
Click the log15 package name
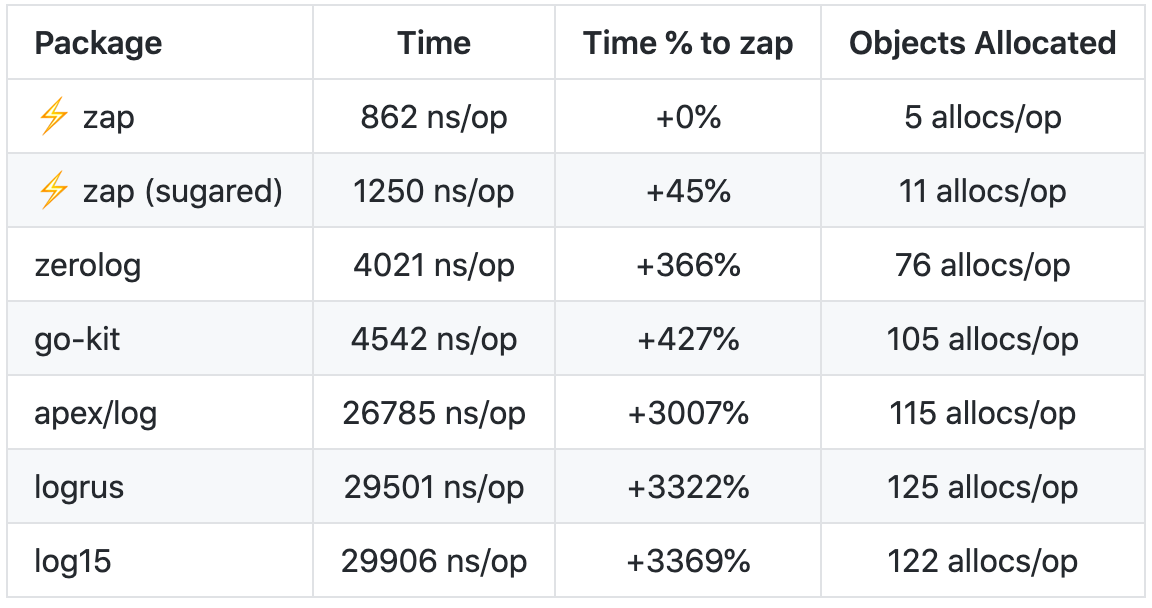[x=73, y=561]
